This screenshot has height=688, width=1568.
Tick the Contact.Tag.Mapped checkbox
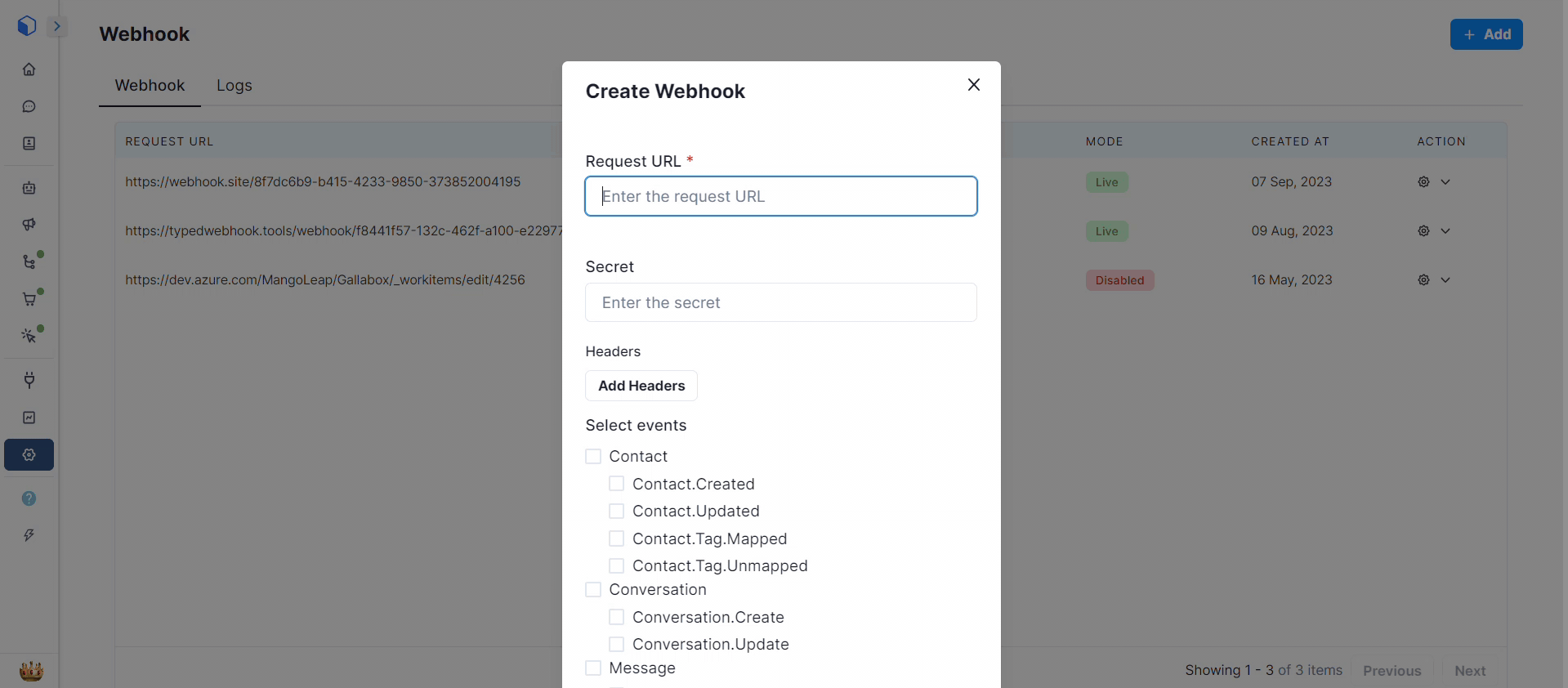click(617, 538)
